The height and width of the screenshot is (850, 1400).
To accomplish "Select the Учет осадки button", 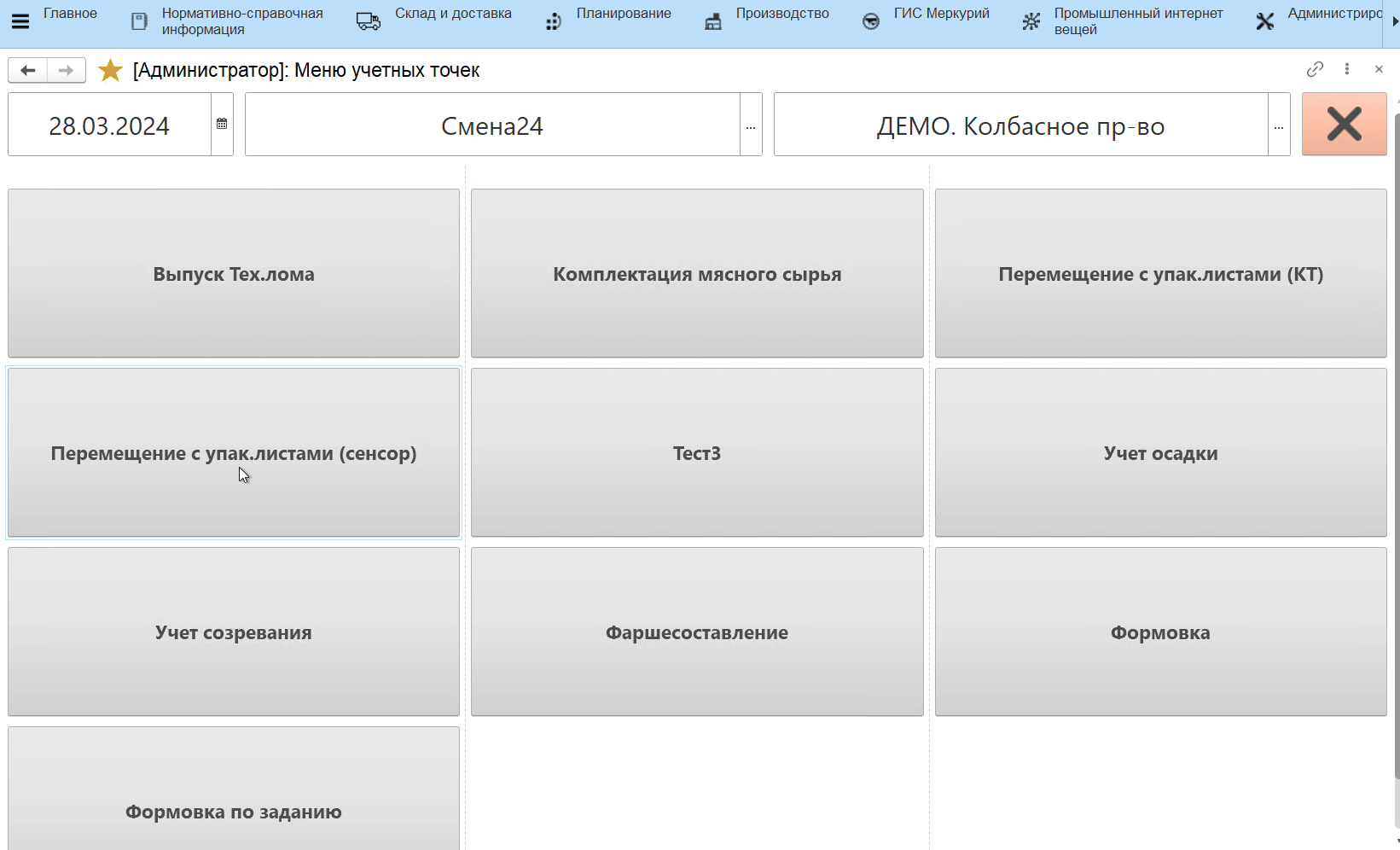I will pos(1160,452).
